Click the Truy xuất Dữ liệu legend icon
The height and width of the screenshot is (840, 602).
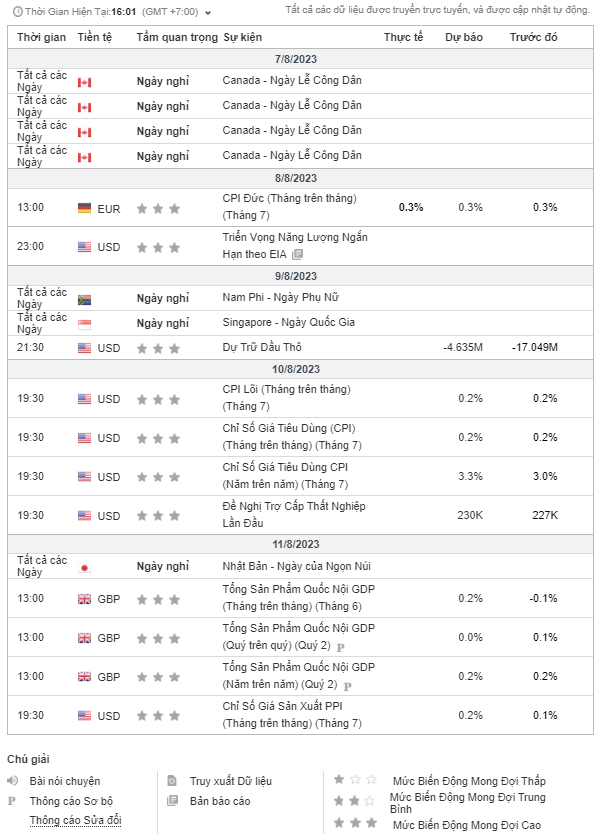click(x=172, y=781)
